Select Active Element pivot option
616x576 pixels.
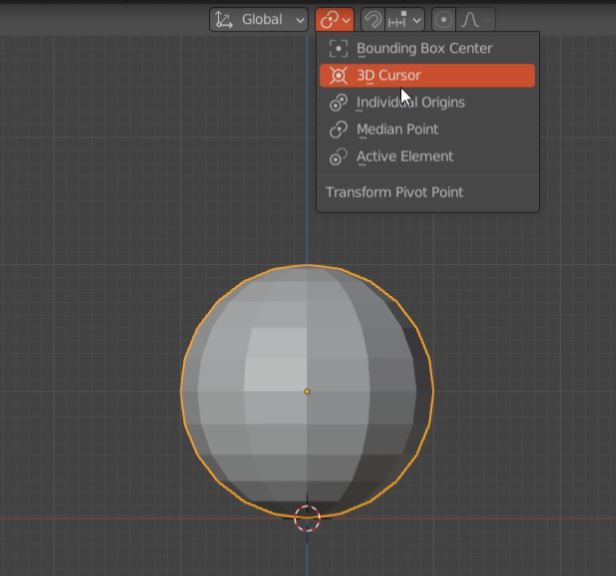(x=427, y=156)
